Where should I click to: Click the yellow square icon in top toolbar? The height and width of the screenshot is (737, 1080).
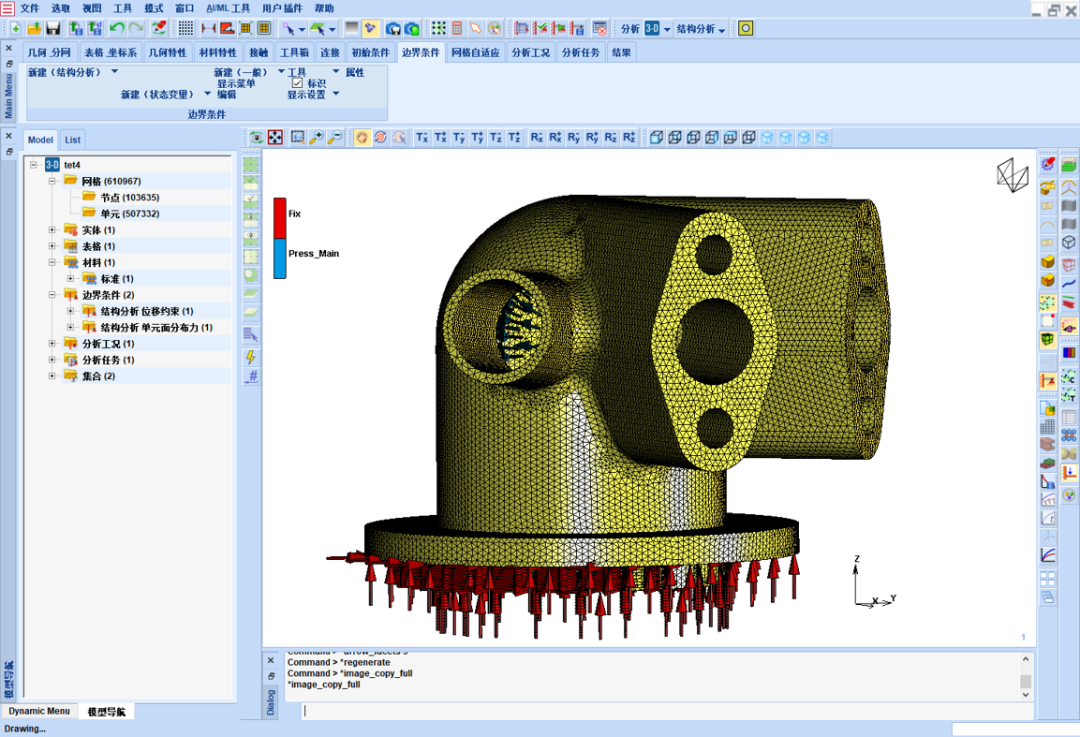click(745, 28)
